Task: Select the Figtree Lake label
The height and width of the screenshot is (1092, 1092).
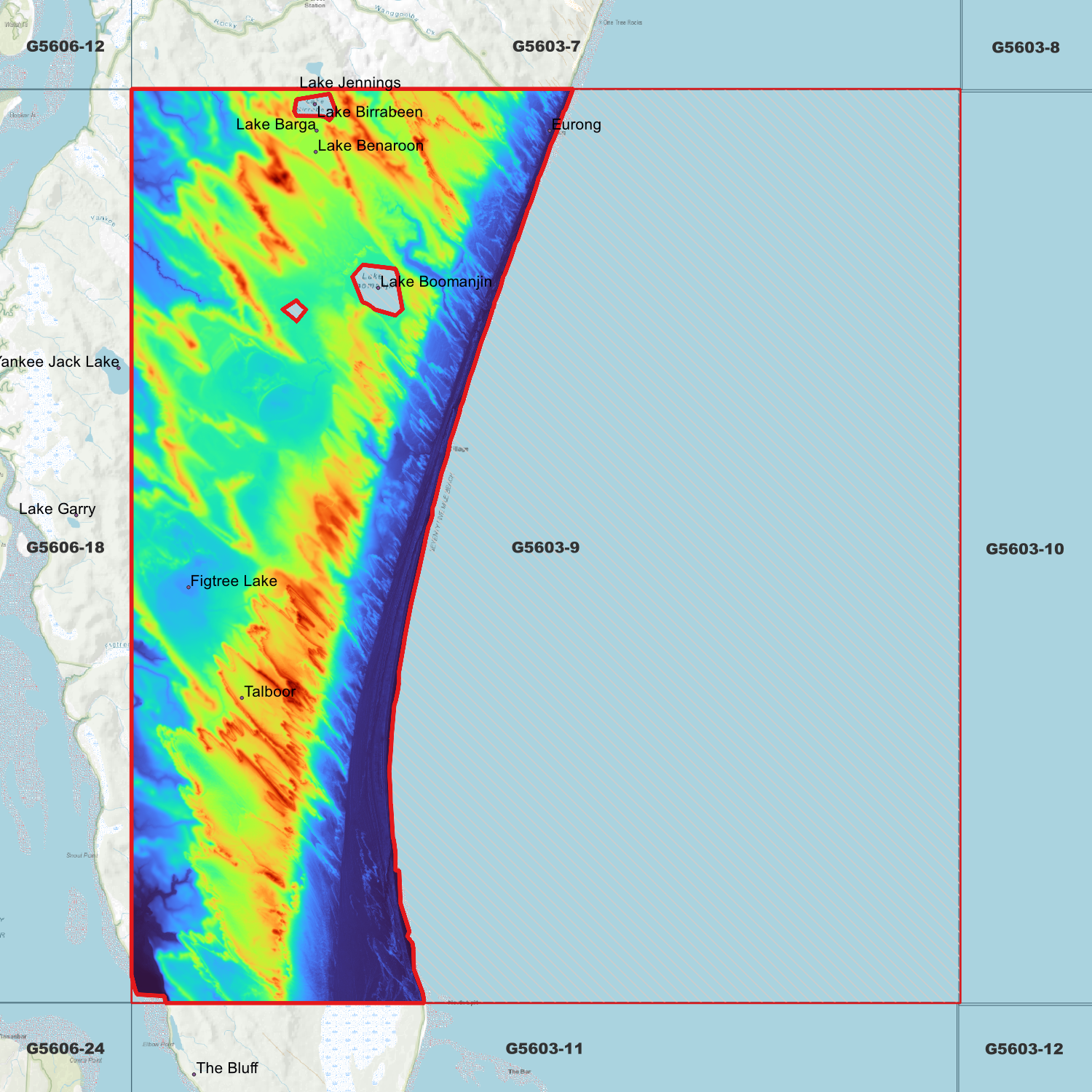Action: click(x=233, y=581)
